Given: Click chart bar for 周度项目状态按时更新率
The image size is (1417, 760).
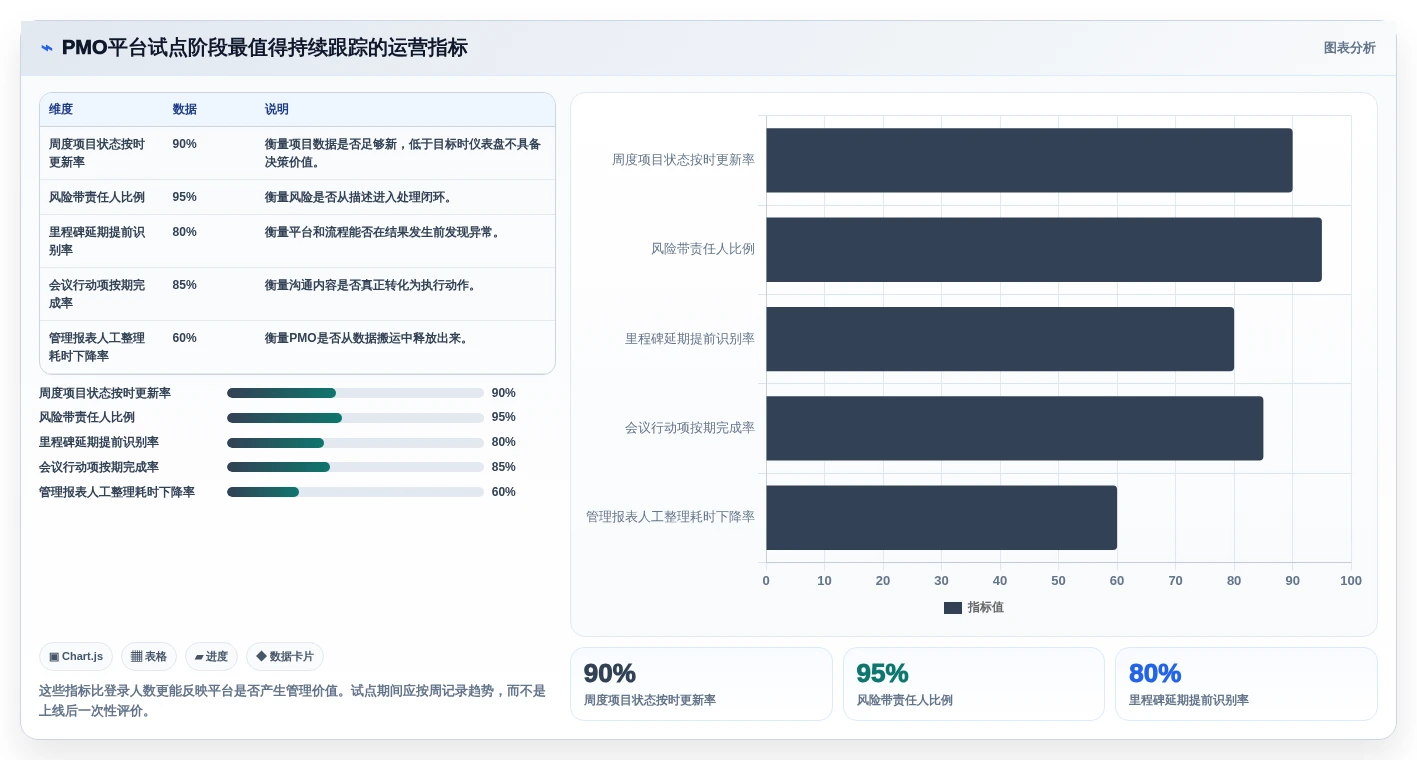Looking at the screenshot, I should pyautogui.click(x=1029, y=160).
